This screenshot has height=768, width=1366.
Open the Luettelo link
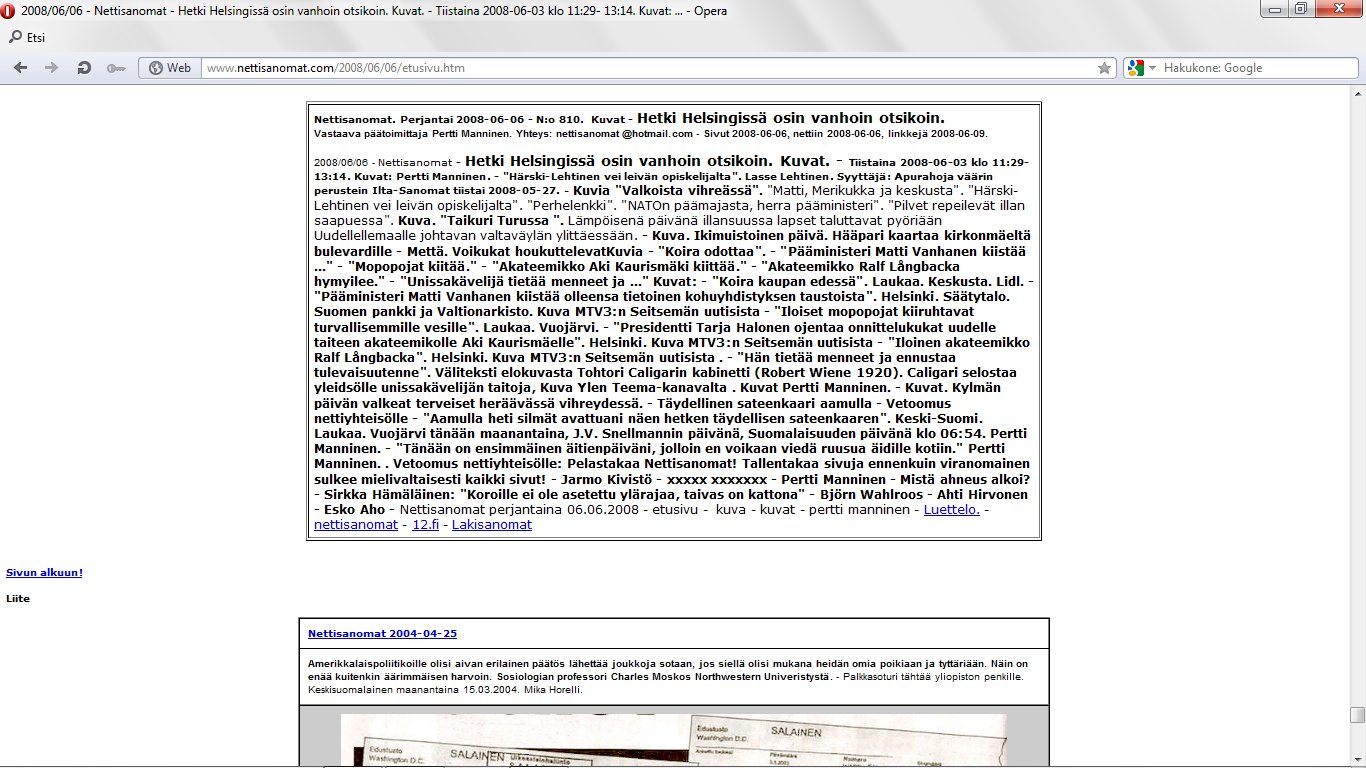tap(951, 510)
